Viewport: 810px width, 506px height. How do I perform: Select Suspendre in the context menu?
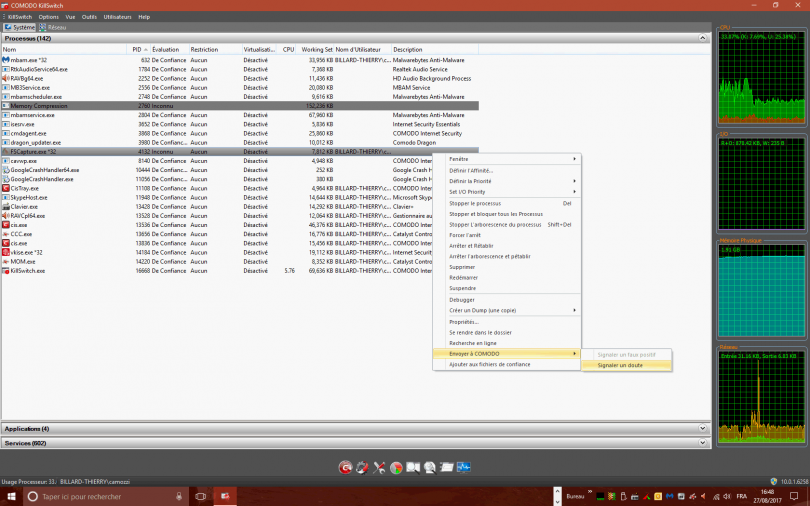pyautogui.click(x=507, y=288)
